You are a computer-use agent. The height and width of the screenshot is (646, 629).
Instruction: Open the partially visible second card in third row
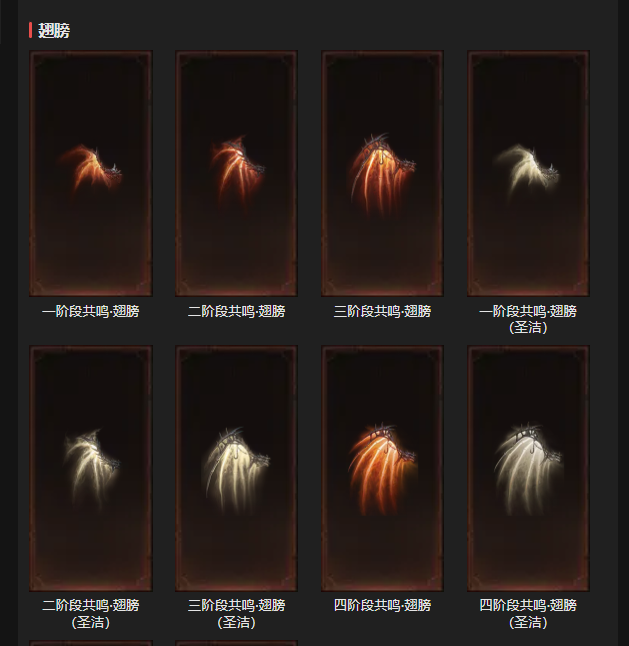[236, 643]
